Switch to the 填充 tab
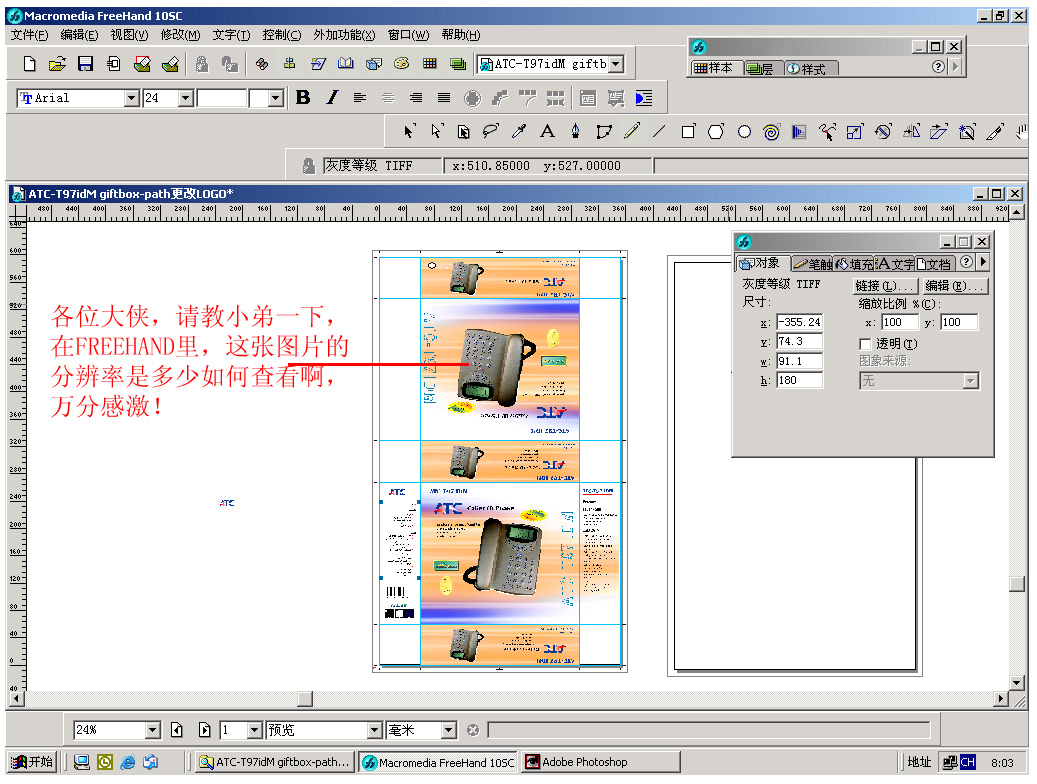The width and height of the screenshot is (1037, 784). pyautogui.click(x=854, y=264)
